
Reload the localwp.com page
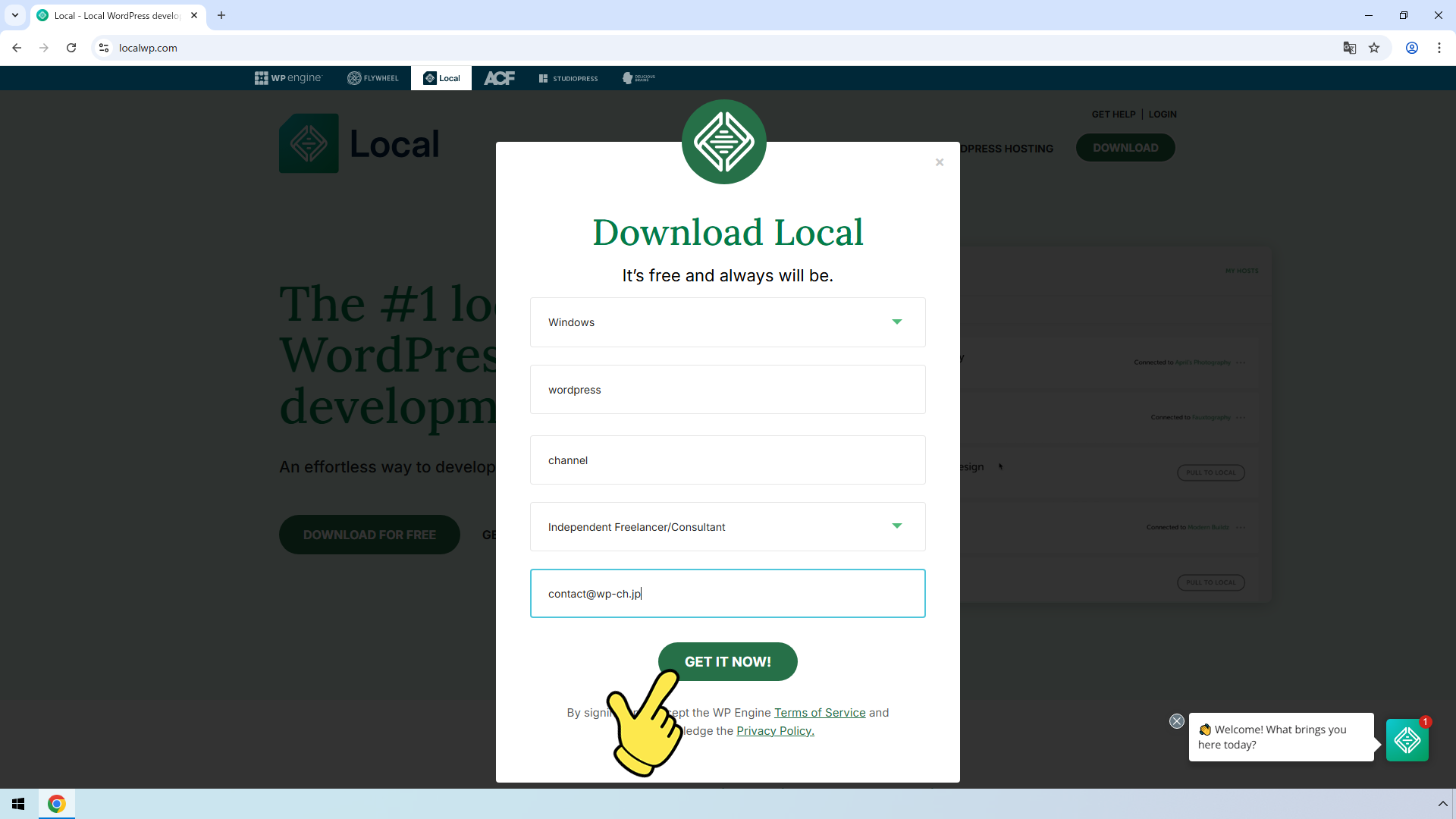pyautogui.click(x=71, y=48)
